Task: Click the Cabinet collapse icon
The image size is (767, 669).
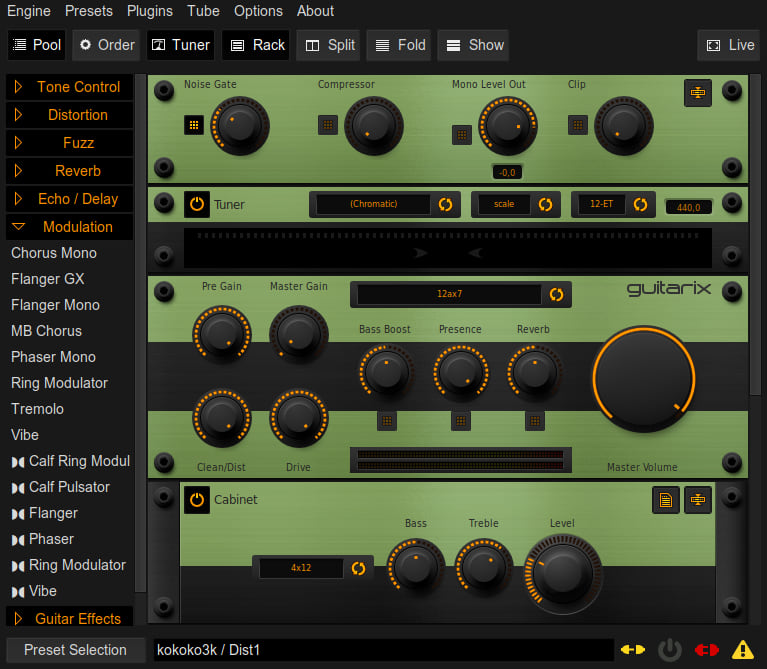Action: tap(698, 500)
